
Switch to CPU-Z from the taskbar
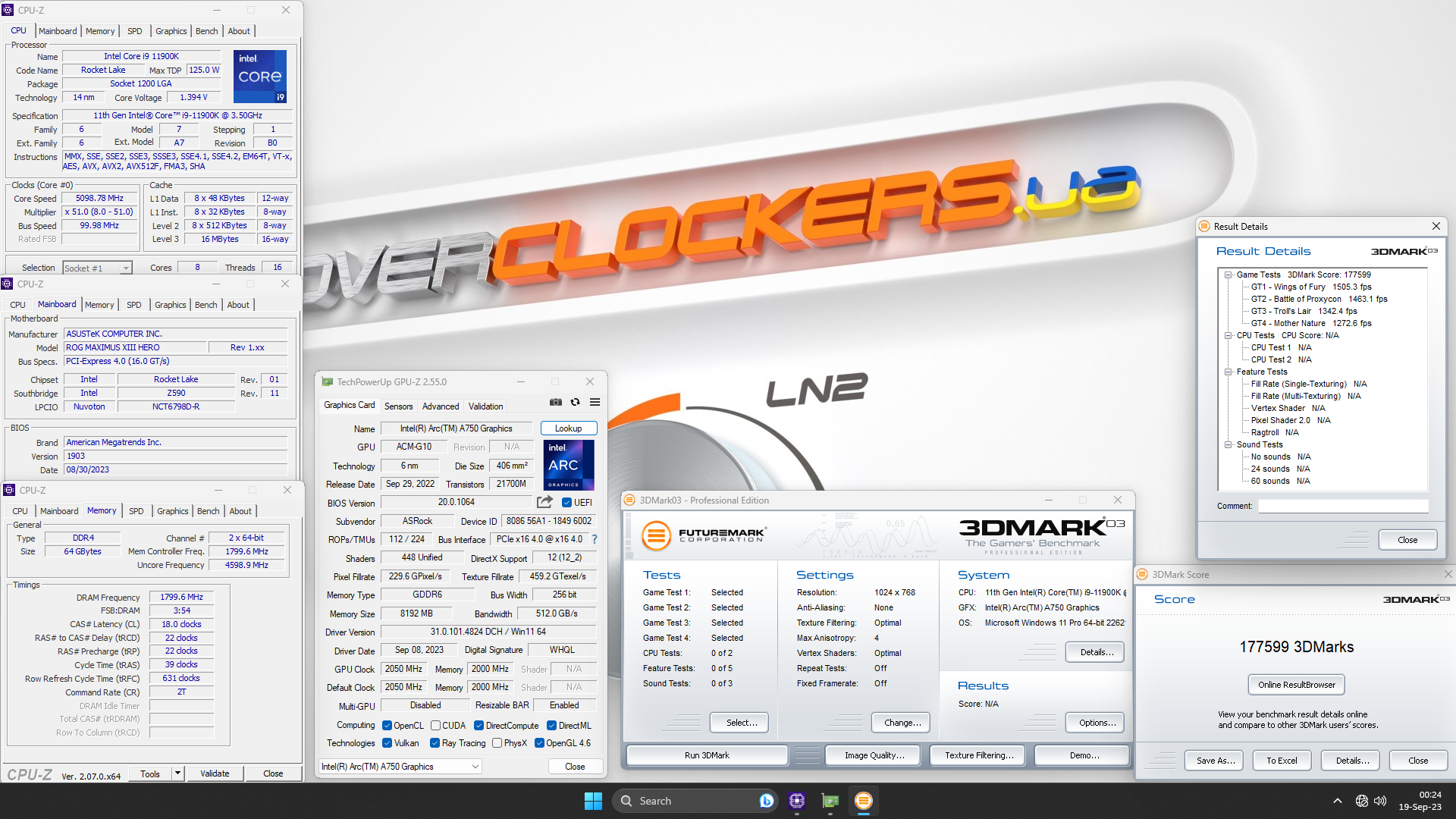coord(797,801)
